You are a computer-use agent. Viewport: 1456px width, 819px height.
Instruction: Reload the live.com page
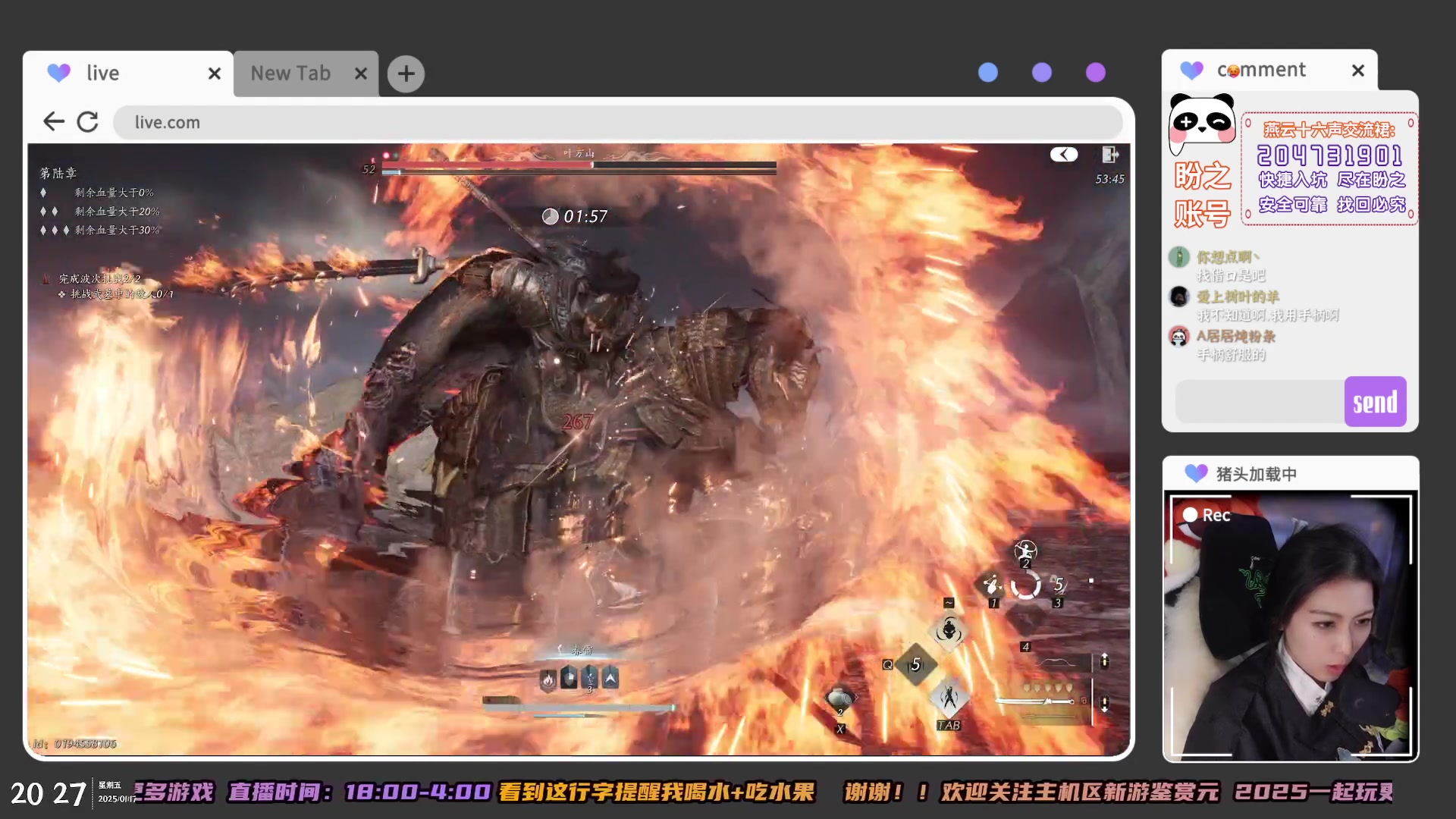[88, 121]
